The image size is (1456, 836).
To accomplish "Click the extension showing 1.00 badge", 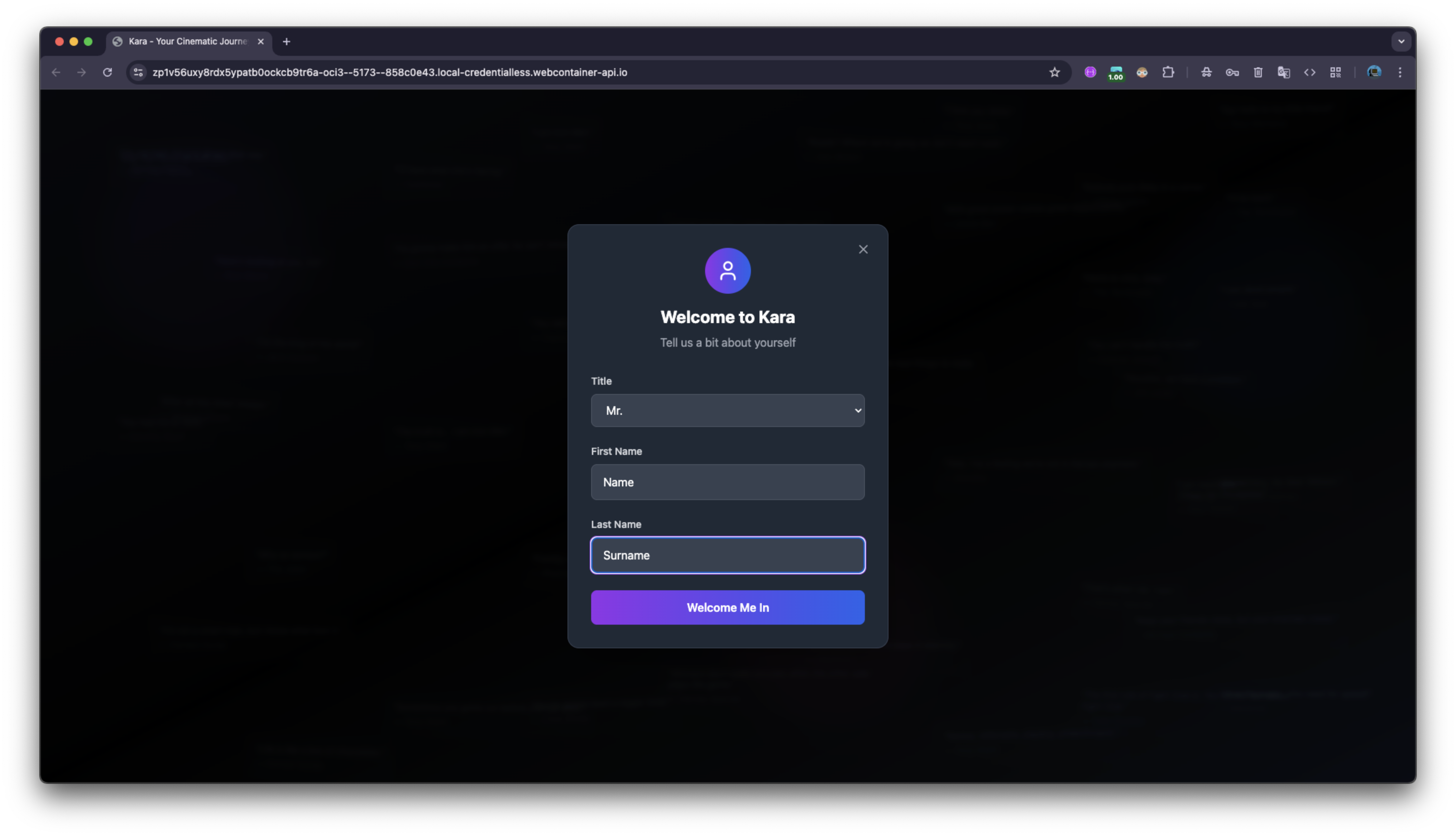I will 1116,73.
